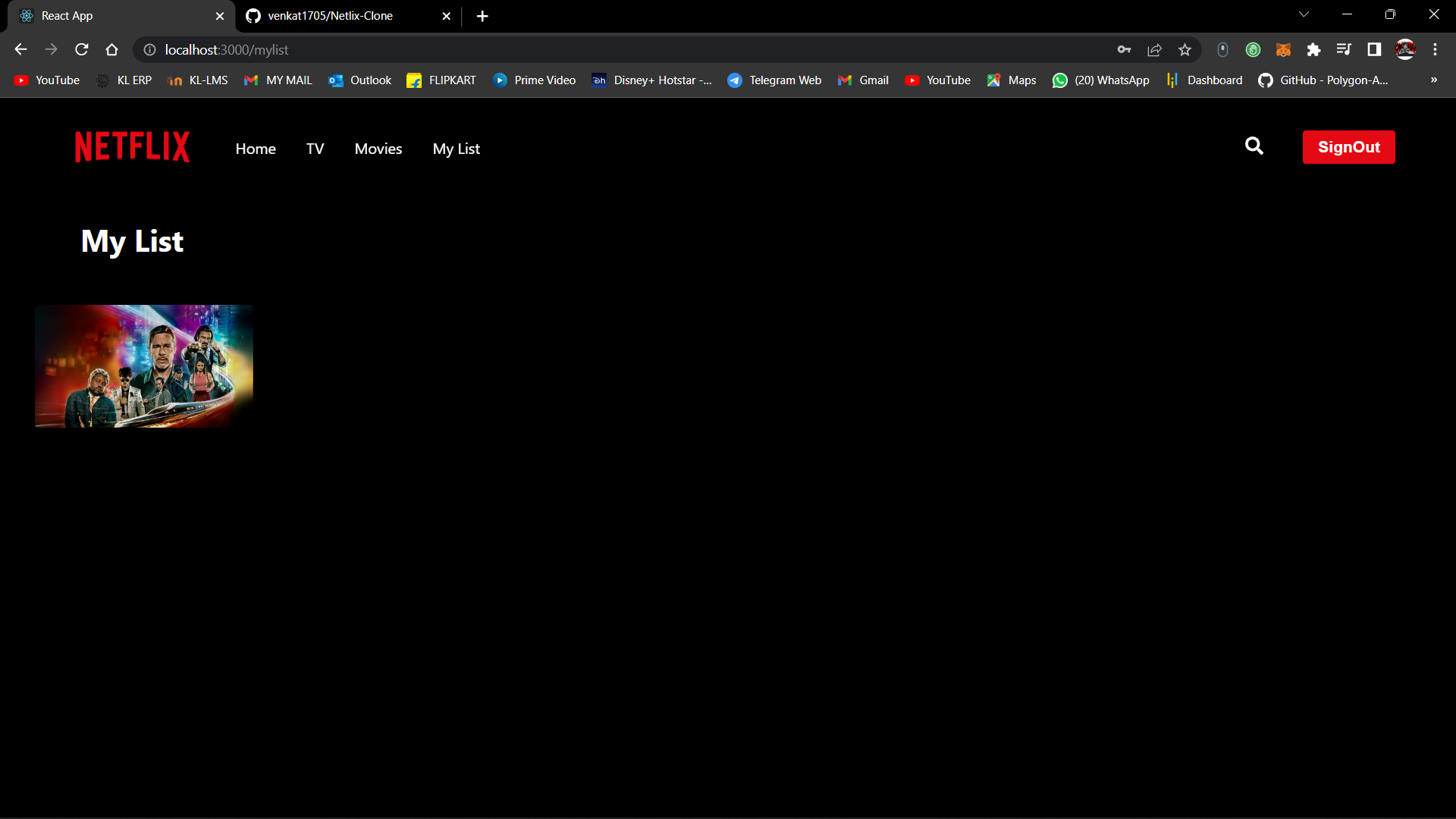Open Prime Video bookmark
This screenshot has width=1456, height=819.
pyautogui.click(x=535, y=80)
